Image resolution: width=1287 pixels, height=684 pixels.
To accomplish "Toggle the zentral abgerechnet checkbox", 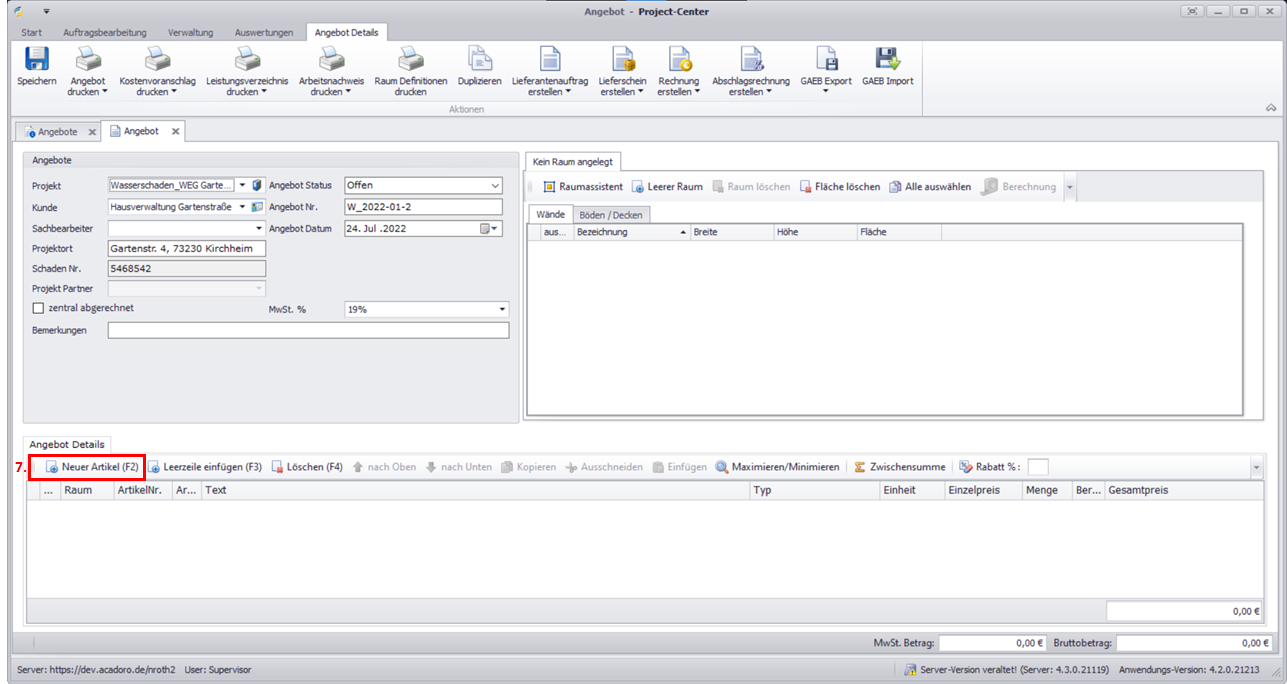I will click(x=40, y=308).
